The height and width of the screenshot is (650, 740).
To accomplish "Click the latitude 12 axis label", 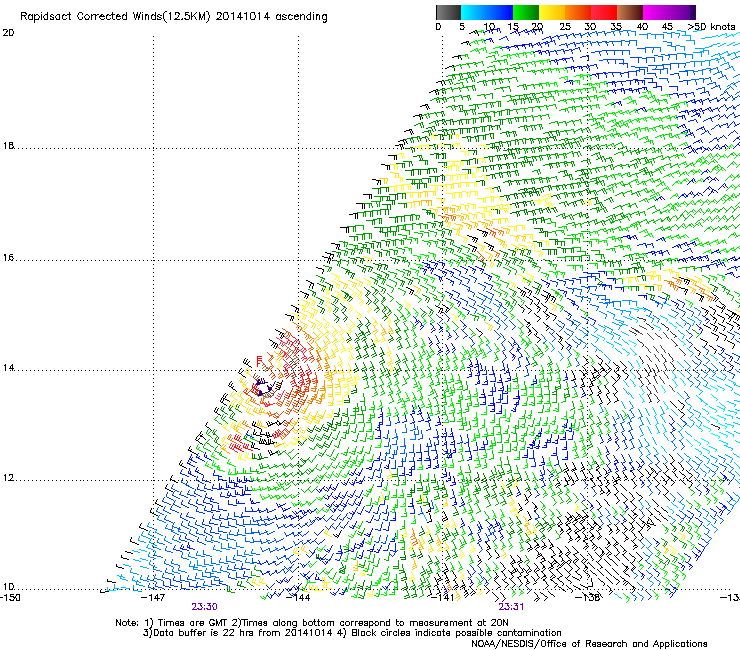I will point(8,478).
